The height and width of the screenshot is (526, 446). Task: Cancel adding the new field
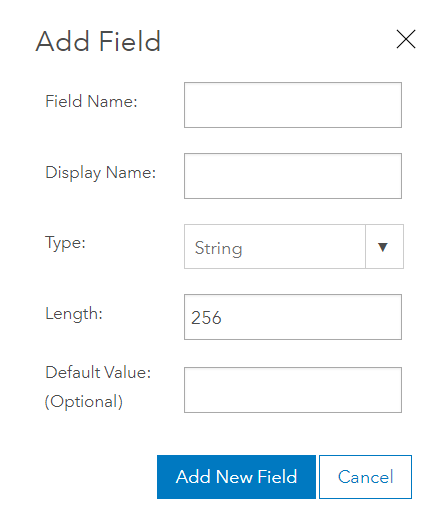pos(365,477)
